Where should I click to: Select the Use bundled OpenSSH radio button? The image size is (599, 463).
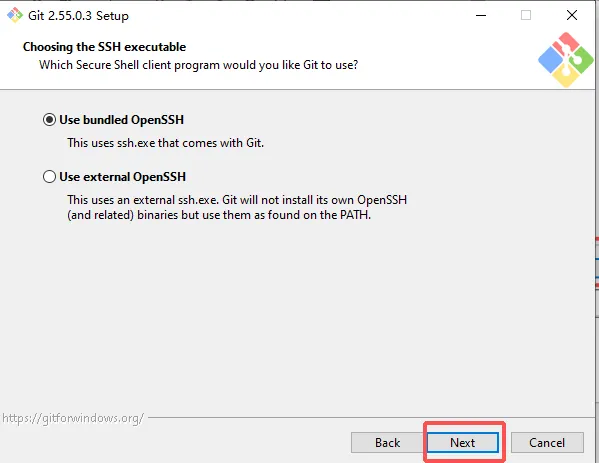click(x=49, y=120)
